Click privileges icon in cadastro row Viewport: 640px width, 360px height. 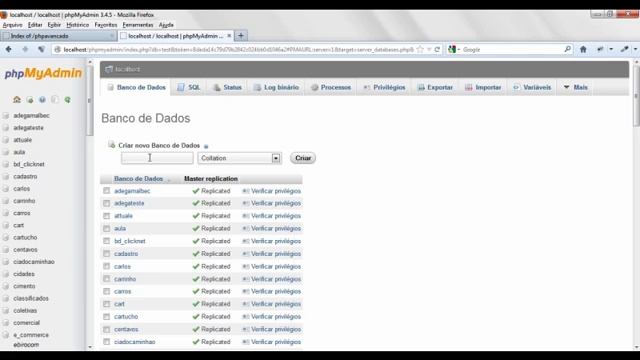[x=246, y=254]
